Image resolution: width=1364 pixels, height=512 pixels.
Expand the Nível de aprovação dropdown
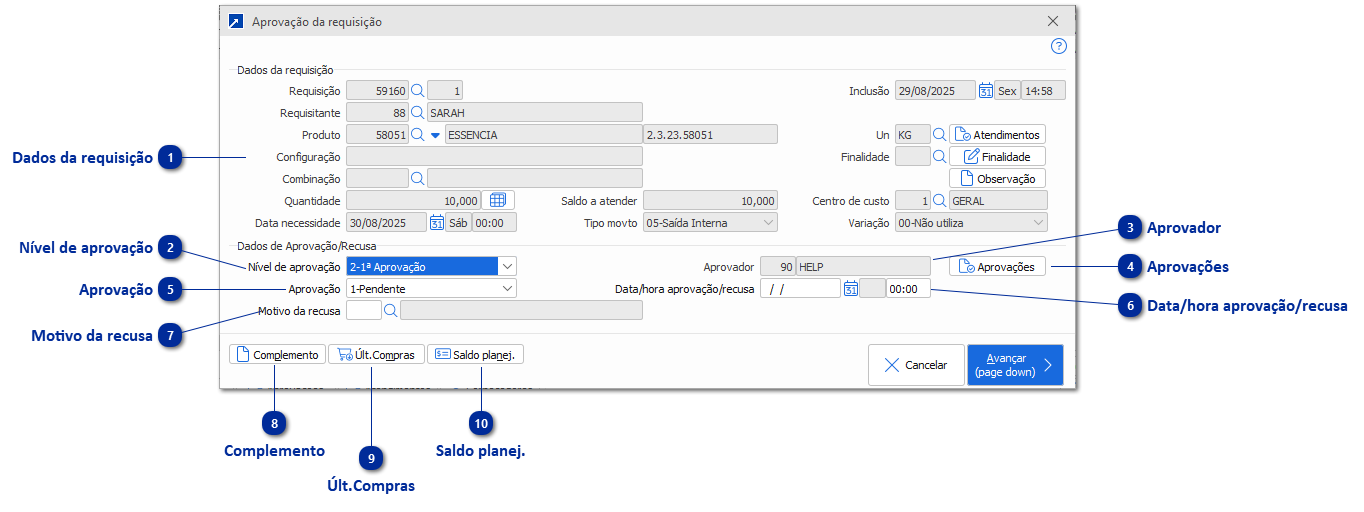point(507,267)
